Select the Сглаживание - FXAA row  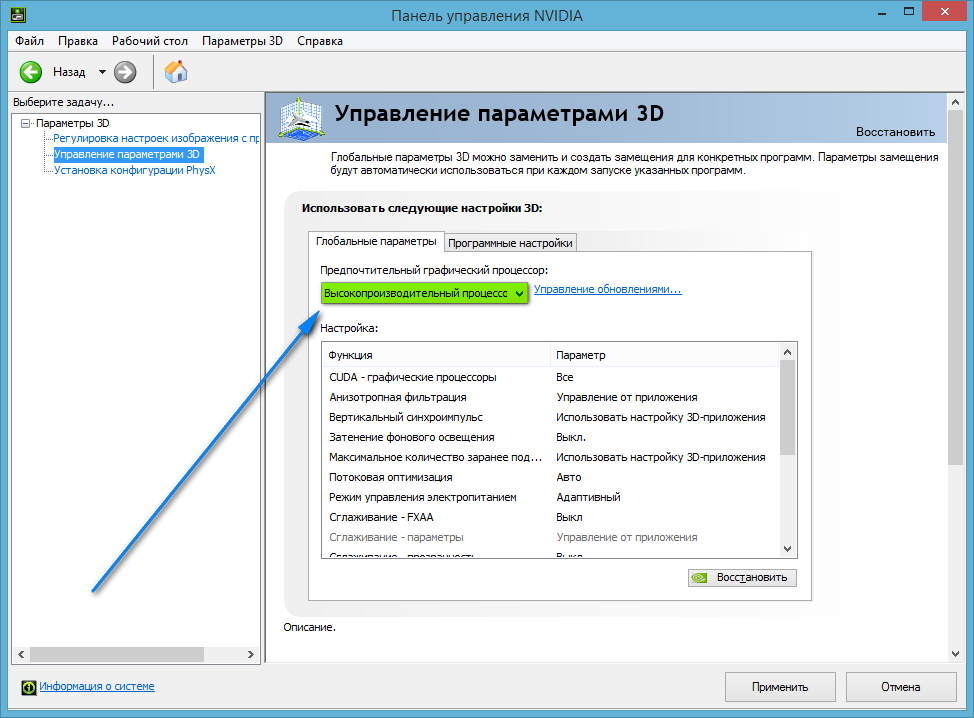(550, 517)
